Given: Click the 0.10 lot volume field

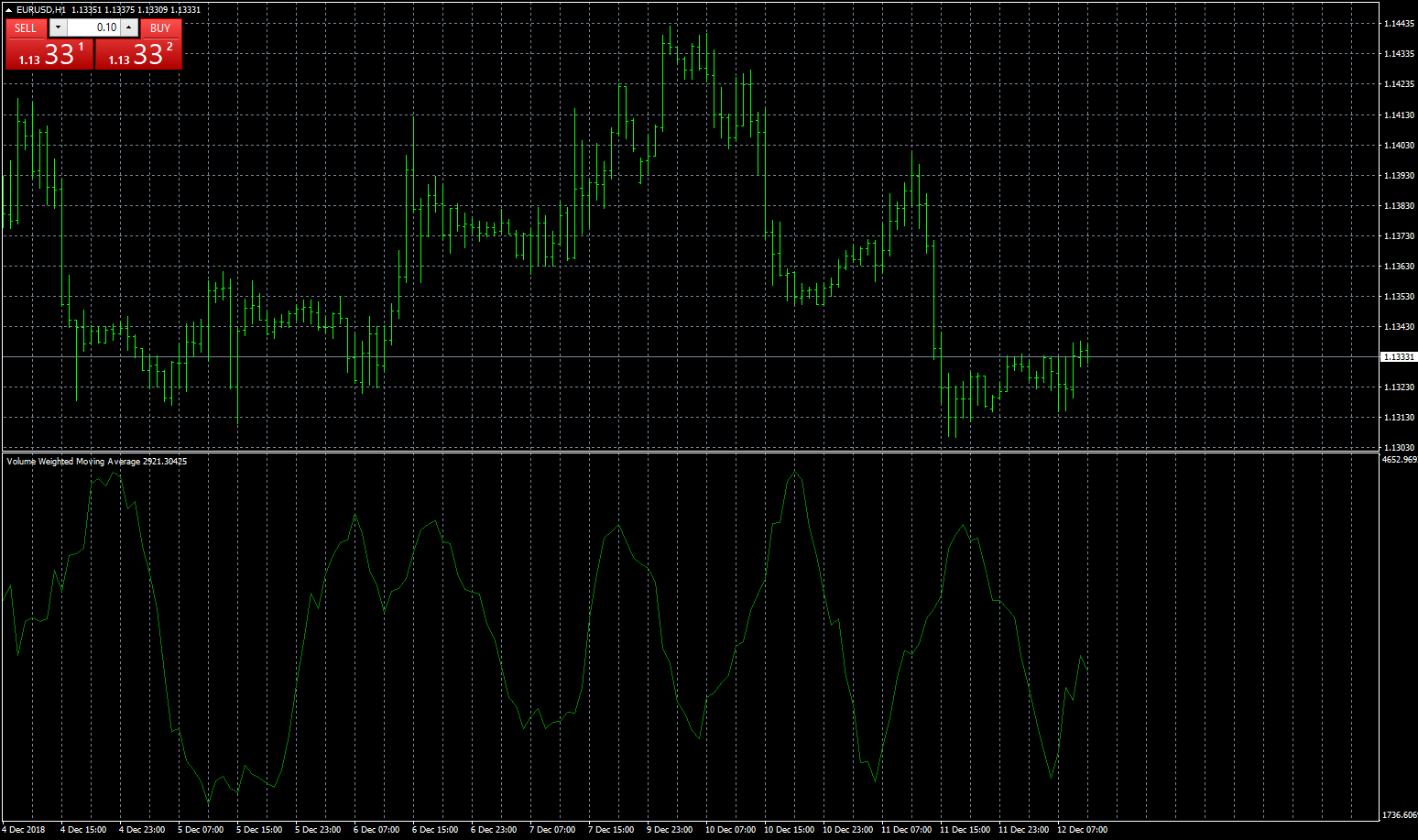Looking at the screenshot, I should [x=93, y=27].
